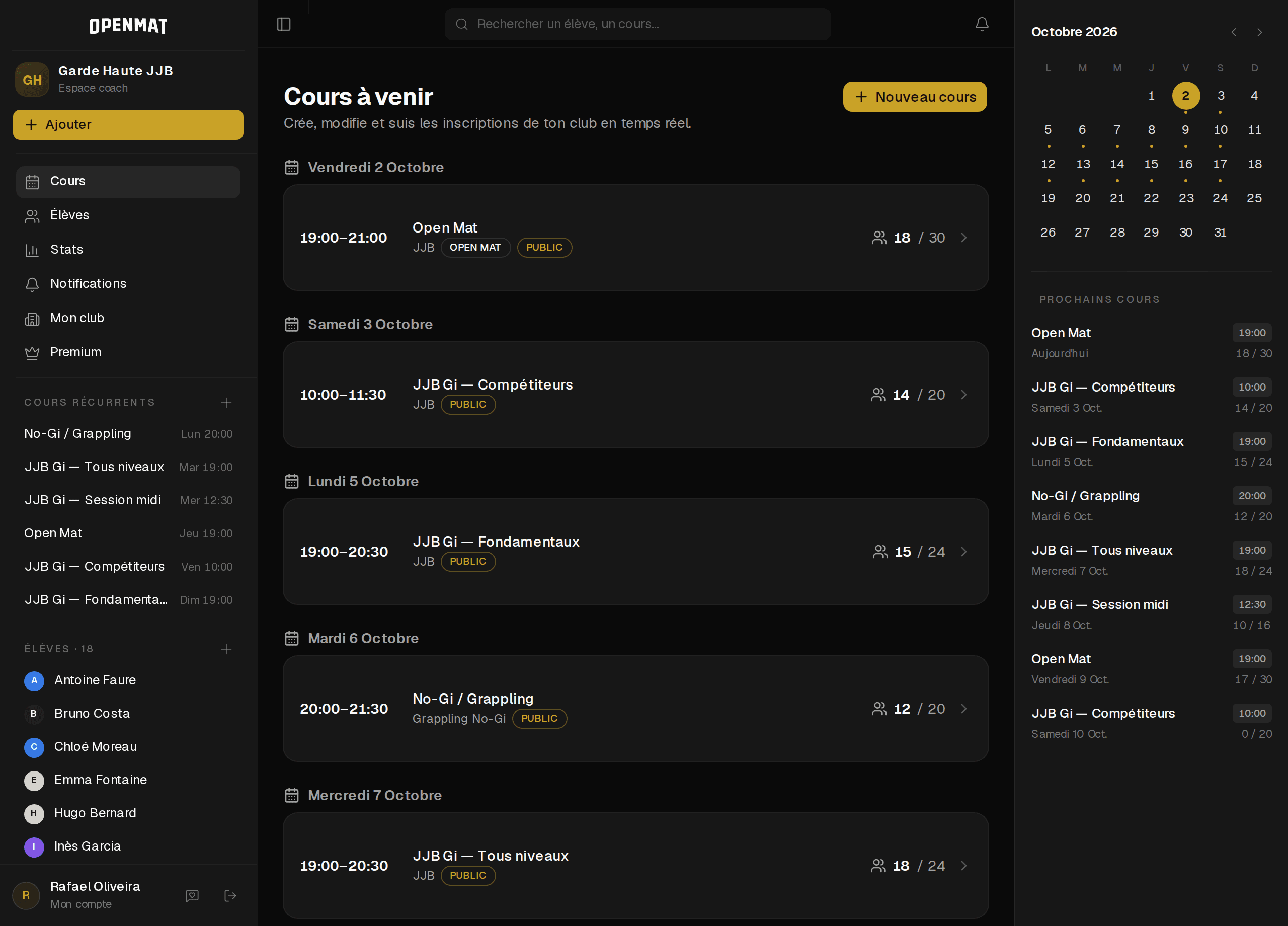Click the Ajouter button
The height and width of the screenshot is (926, 1288).
pos(128,124)
